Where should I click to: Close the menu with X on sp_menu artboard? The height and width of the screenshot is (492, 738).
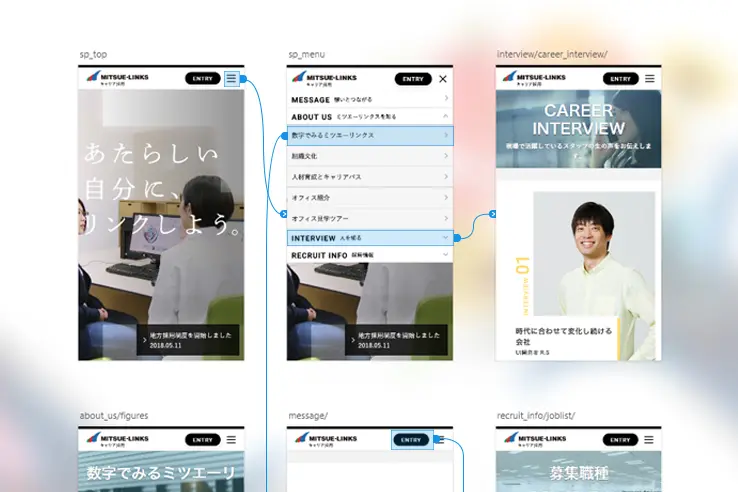pos(443,79)
